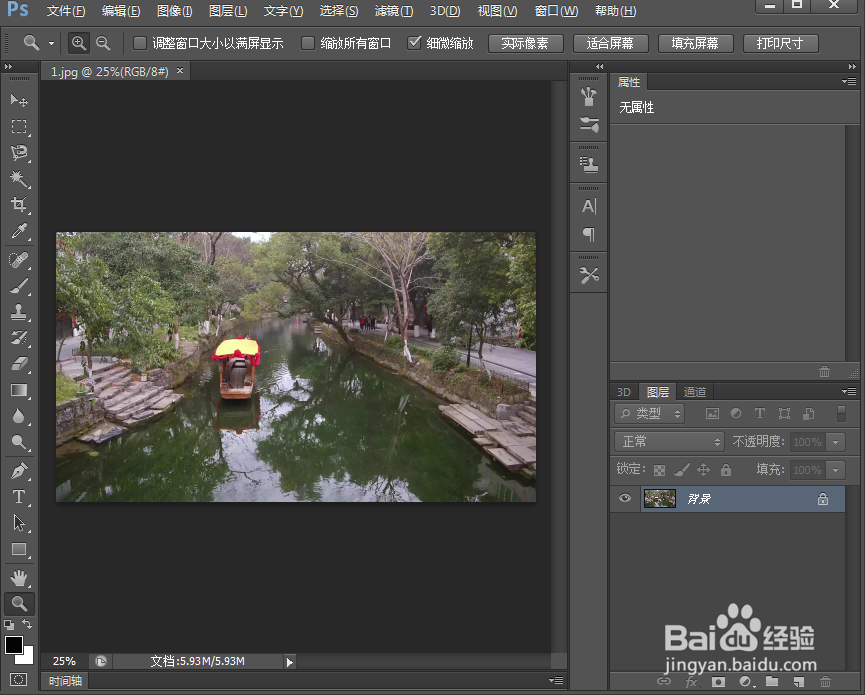Toggle Quick Mask mode

pyautogui.click(x=19, y=679)
